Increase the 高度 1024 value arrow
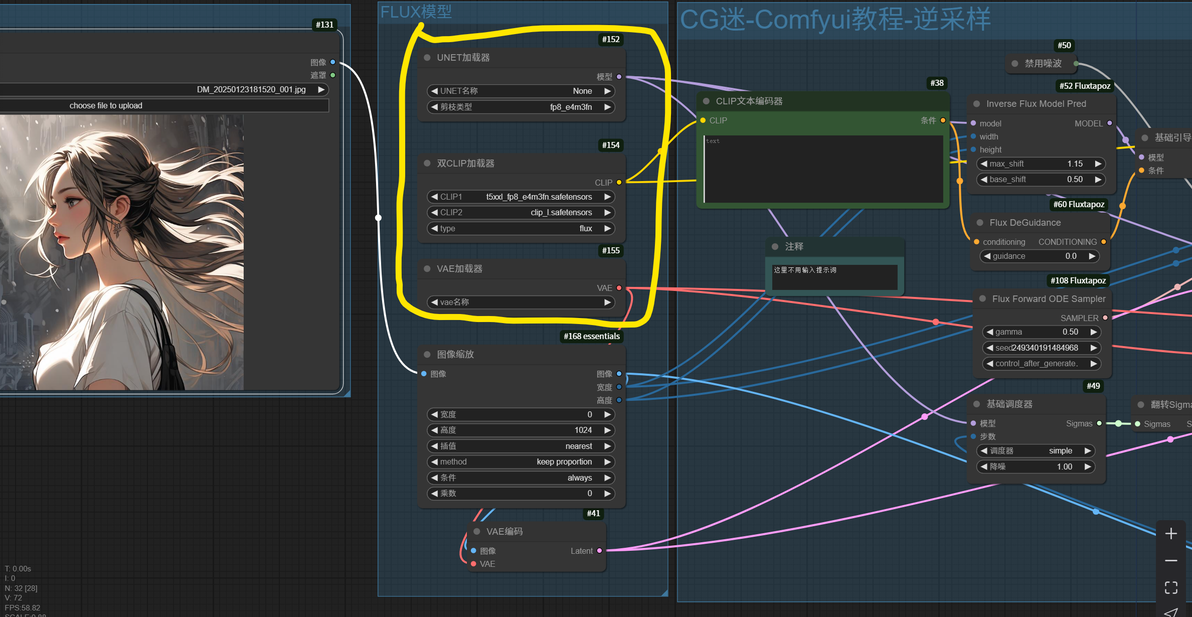The image size is (1192, 617). pos(607,430)
